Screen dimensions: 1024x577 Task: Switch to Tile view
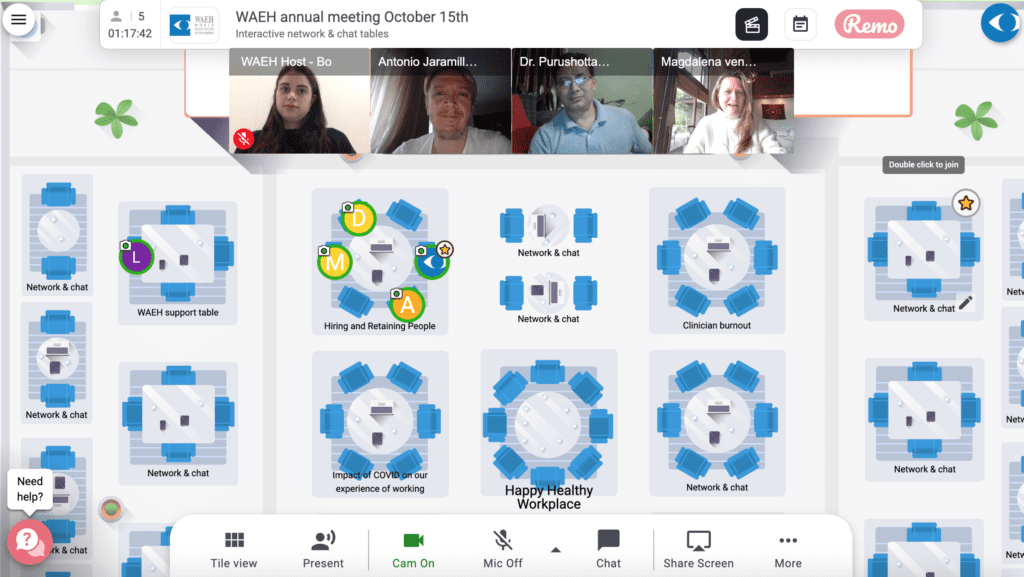234,550
